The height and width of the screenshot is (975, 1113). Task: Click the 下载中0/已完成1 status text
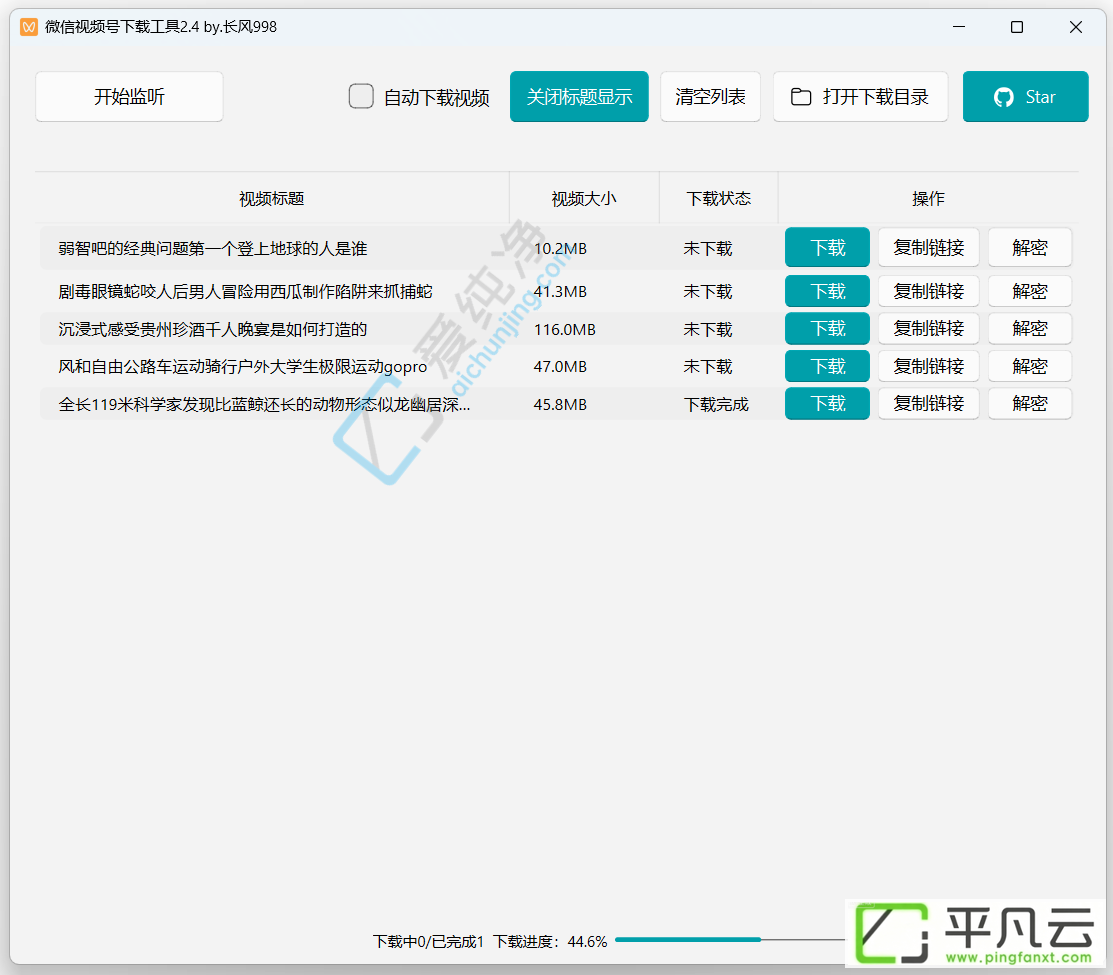428,942
